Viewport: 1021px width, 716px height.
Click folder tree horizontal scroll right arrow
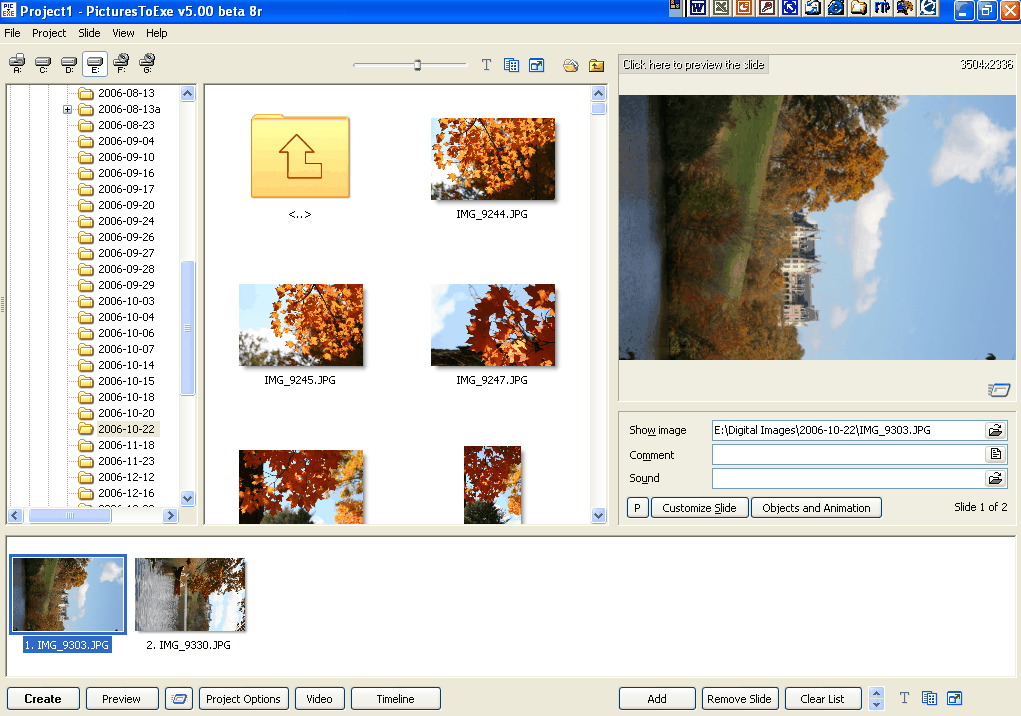pos(171,516)
